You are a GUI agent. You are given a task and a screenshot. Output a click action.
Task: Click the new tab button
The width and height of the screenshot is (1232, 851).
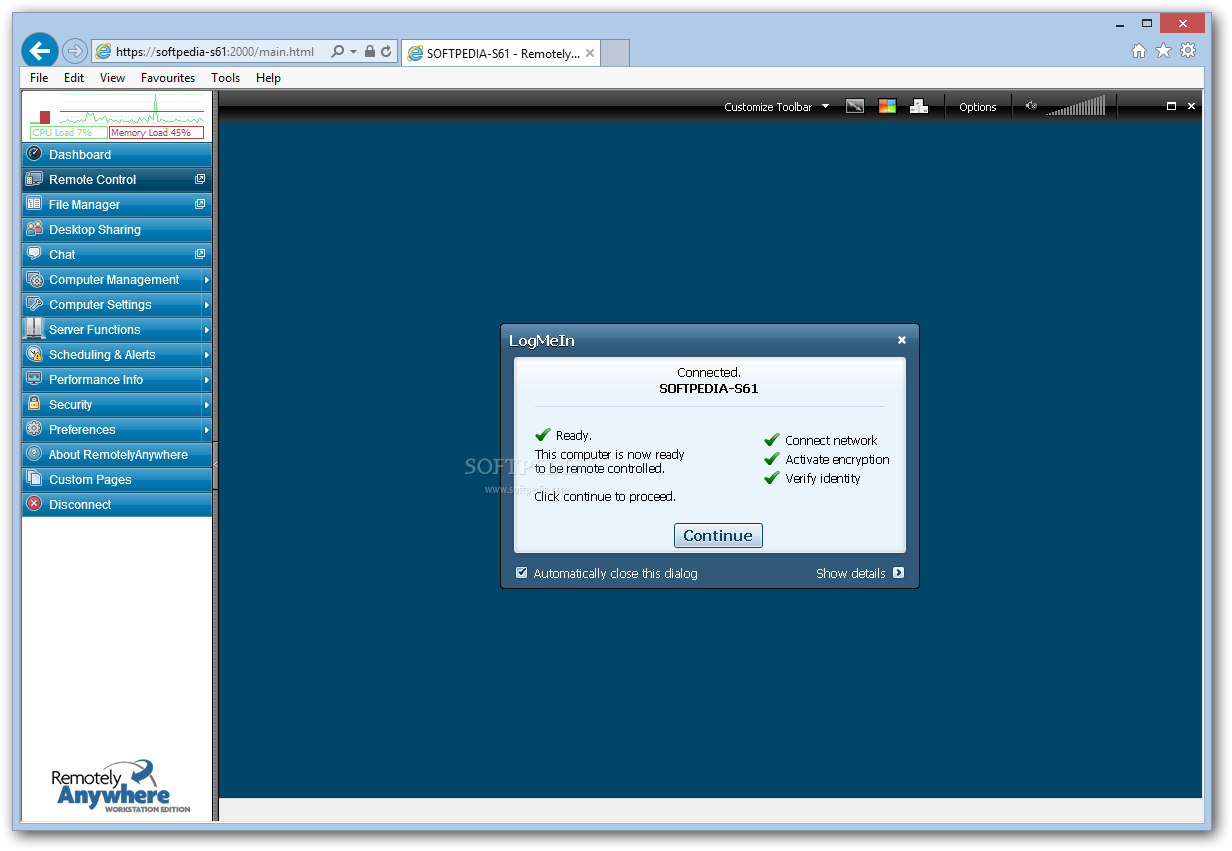point(616,53)
